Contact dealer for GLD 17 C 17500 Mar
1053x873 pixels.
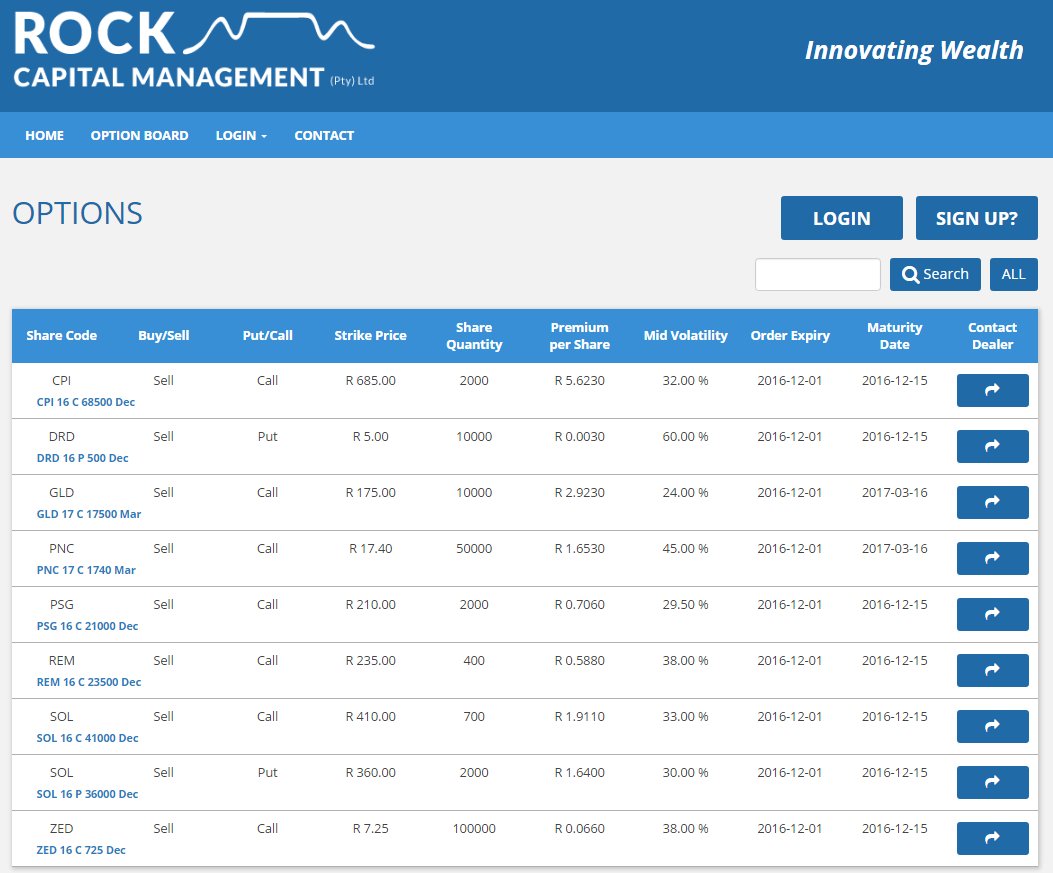[x=992, y=502]
